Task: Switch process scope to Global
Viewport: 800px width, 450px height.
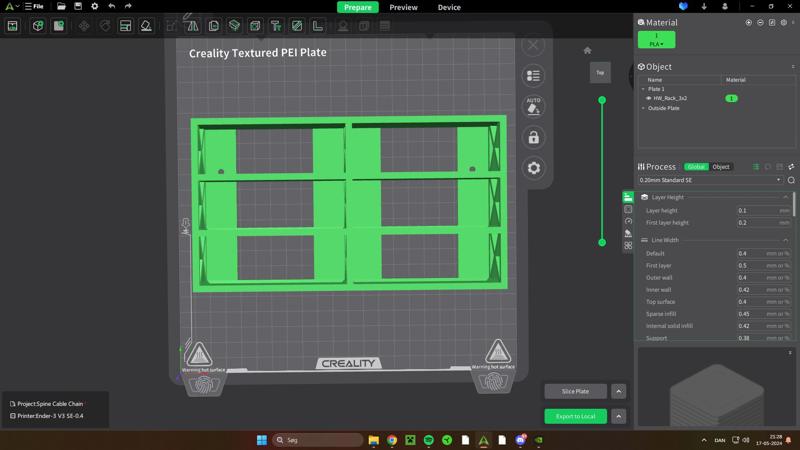Action: [696, 167]
